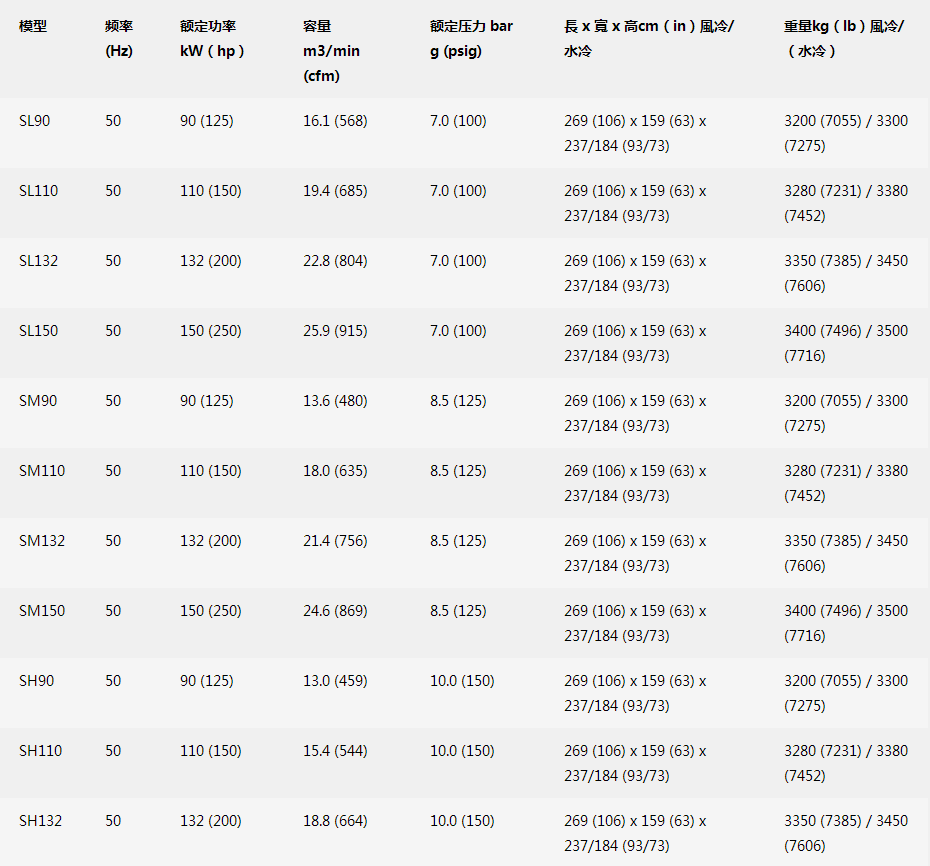Viewport: 930px width, 866px height.
Task: Click the SL110 model name
Action: pos(38,191)
